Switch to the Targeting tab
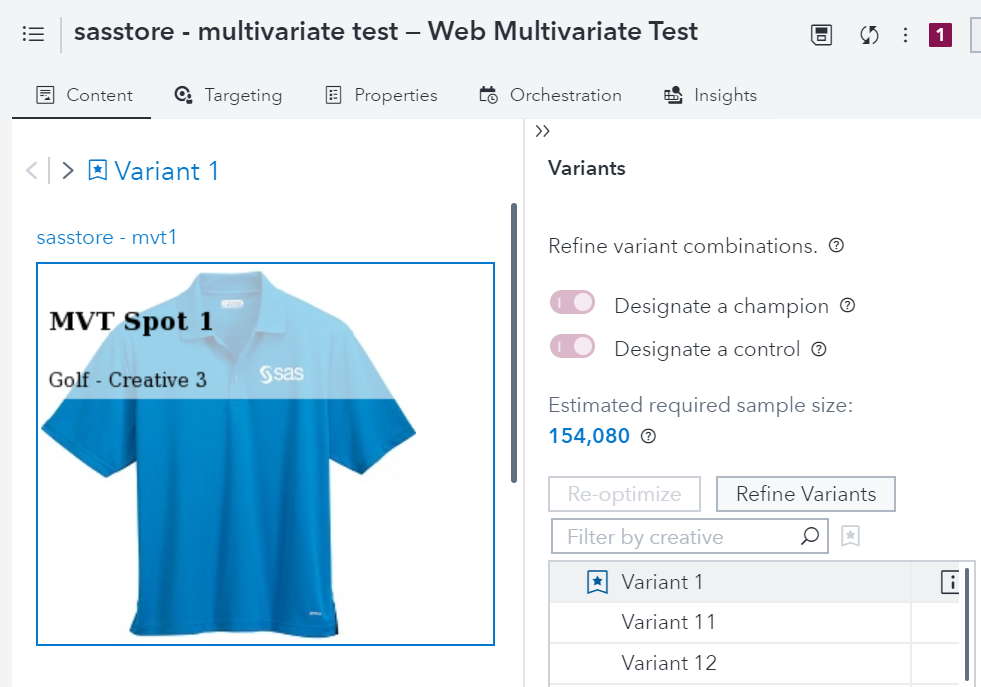This screenshot has width=981, height=687. [228, 96]
